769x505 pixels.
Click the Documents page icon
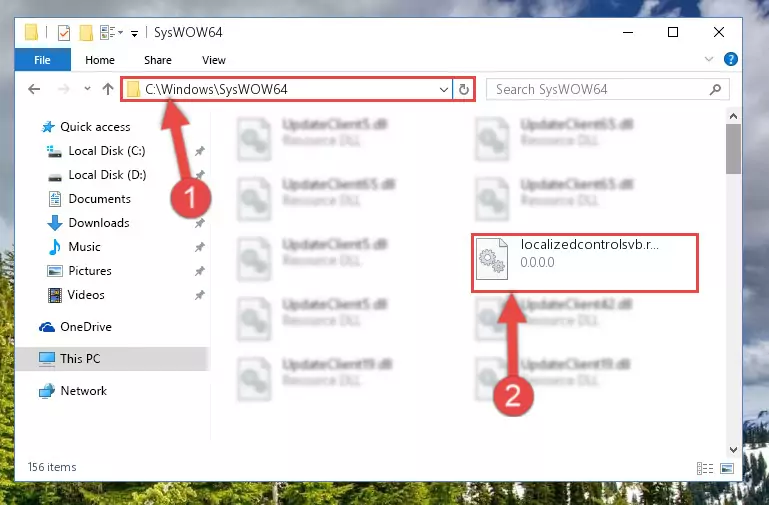pos(54,199)
